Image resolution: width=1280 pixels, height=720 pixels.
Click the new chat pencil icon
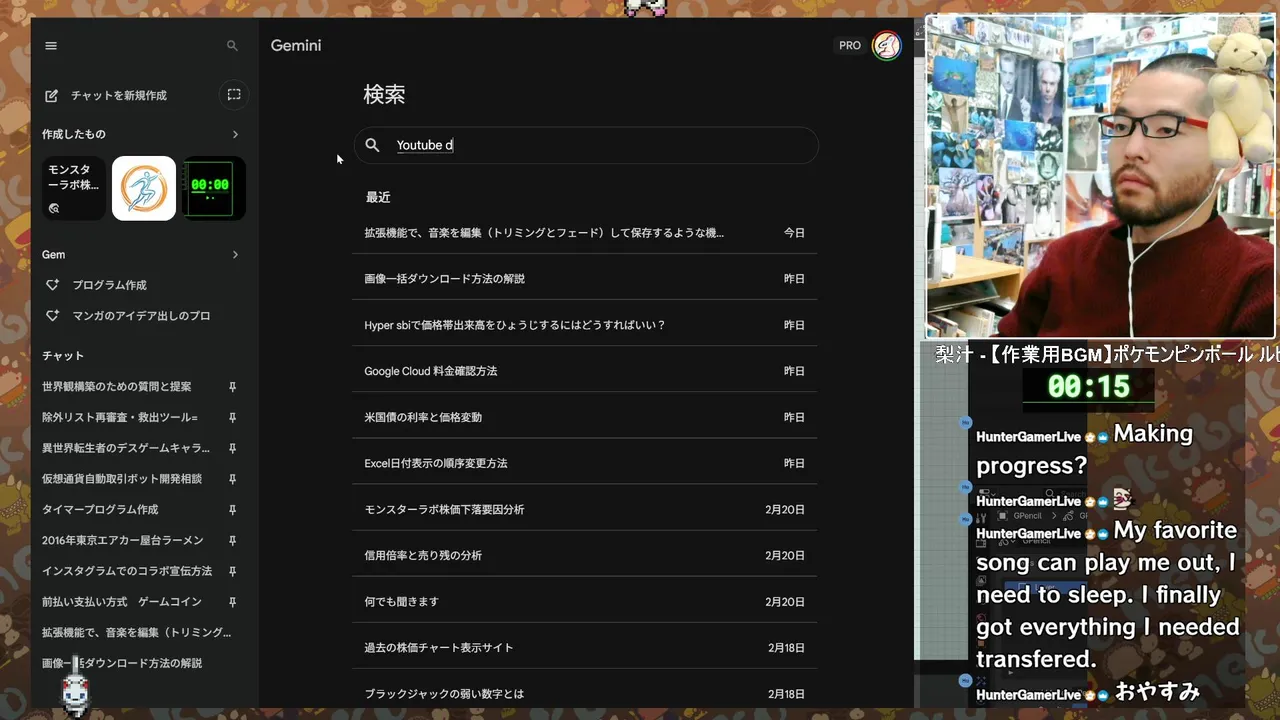52,95
